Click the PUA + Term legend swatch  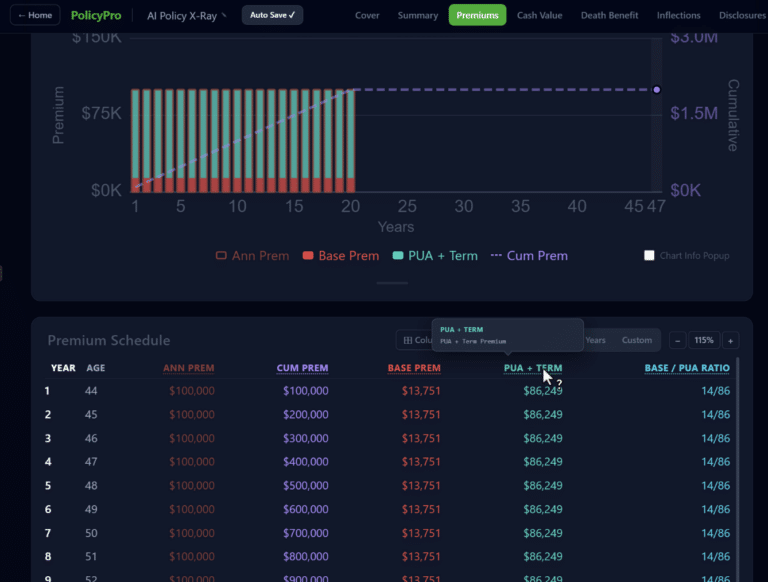[x=399, y=256]
